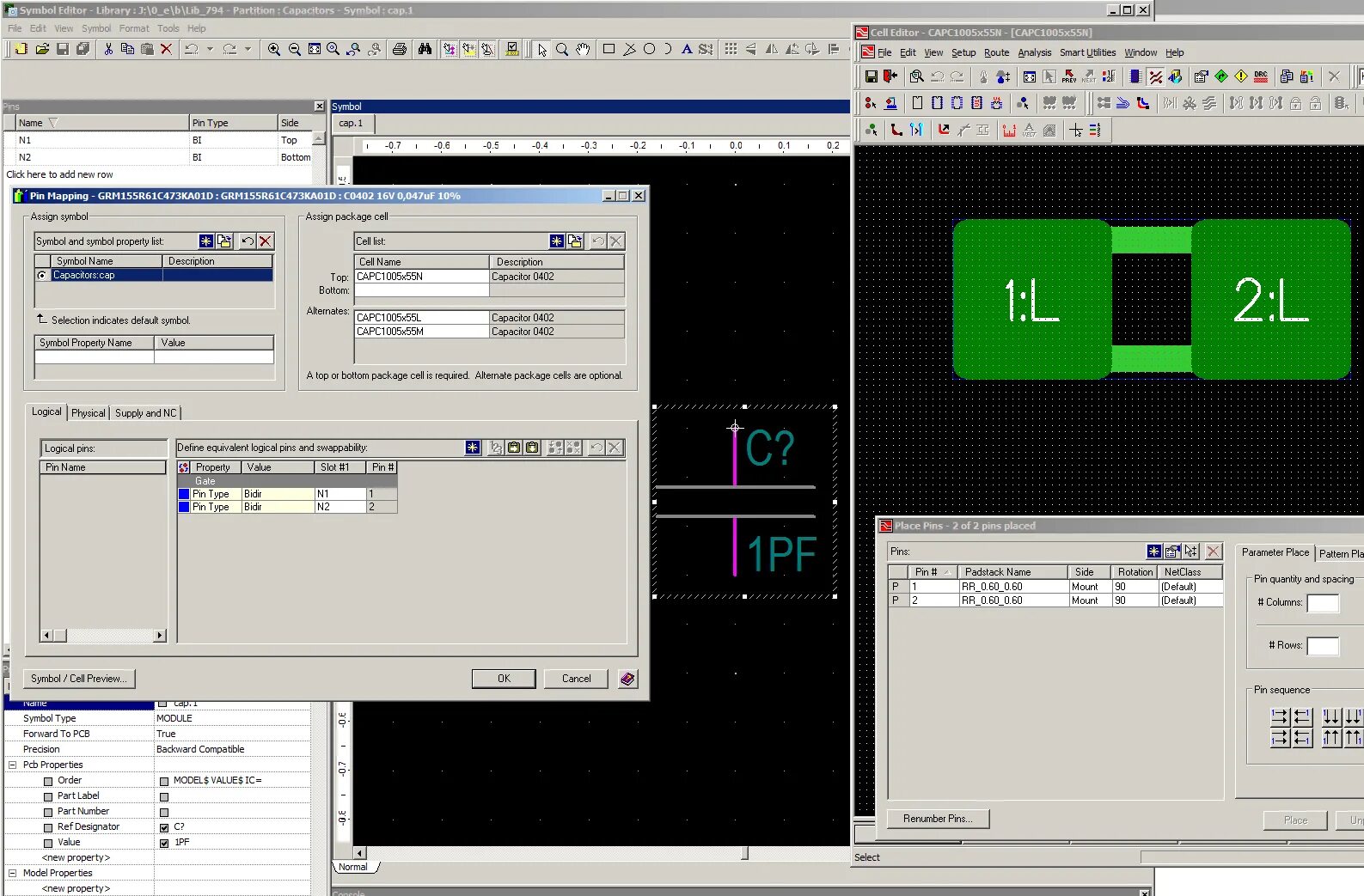Click new-row star icon in equivalent logical pins bar
This screenshot has height=896, width=1364.
[x=473, y=448]
